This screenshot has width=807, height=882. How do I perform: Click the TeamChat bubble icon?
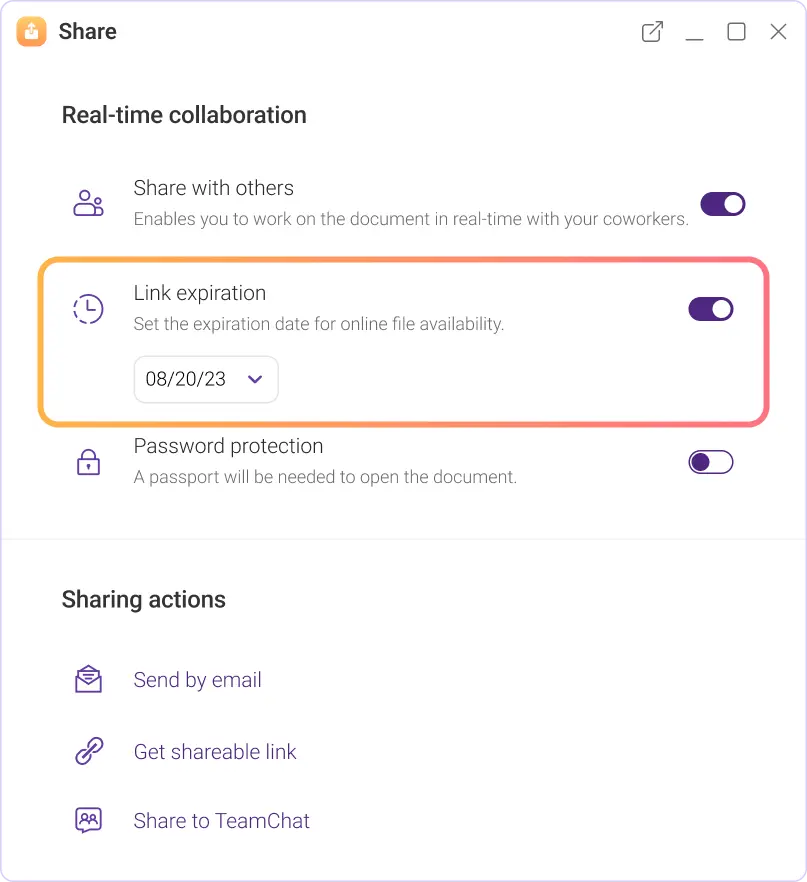coord(89,821)
